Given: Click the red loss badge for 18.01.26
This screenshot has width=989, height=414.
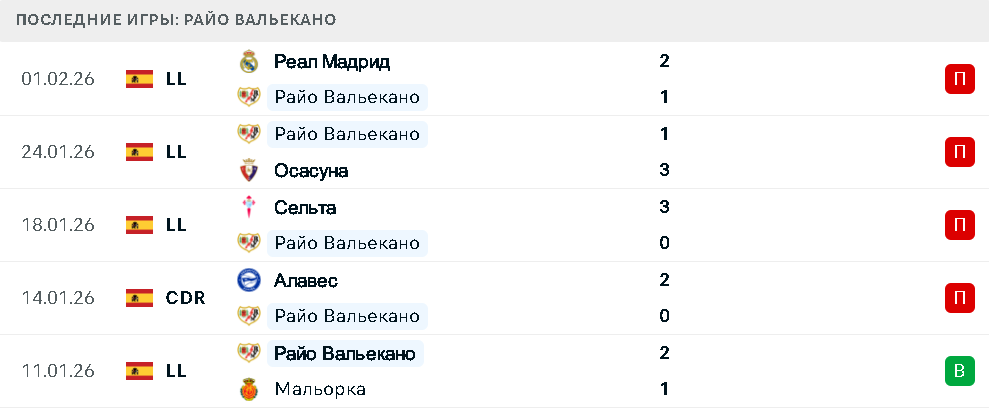Looking at the screenshot, I should [x=959, y=225].
